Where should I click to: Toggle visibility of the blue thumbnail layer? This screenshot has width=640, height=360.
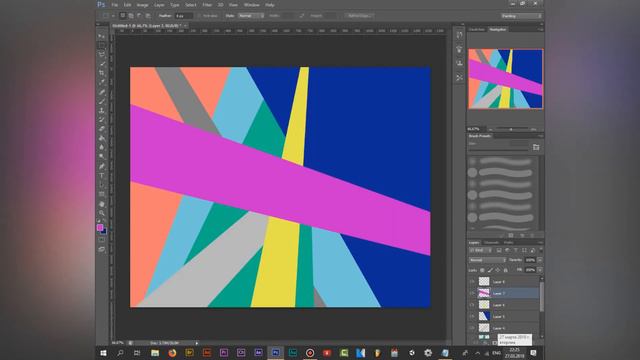(x=472, y=316)
